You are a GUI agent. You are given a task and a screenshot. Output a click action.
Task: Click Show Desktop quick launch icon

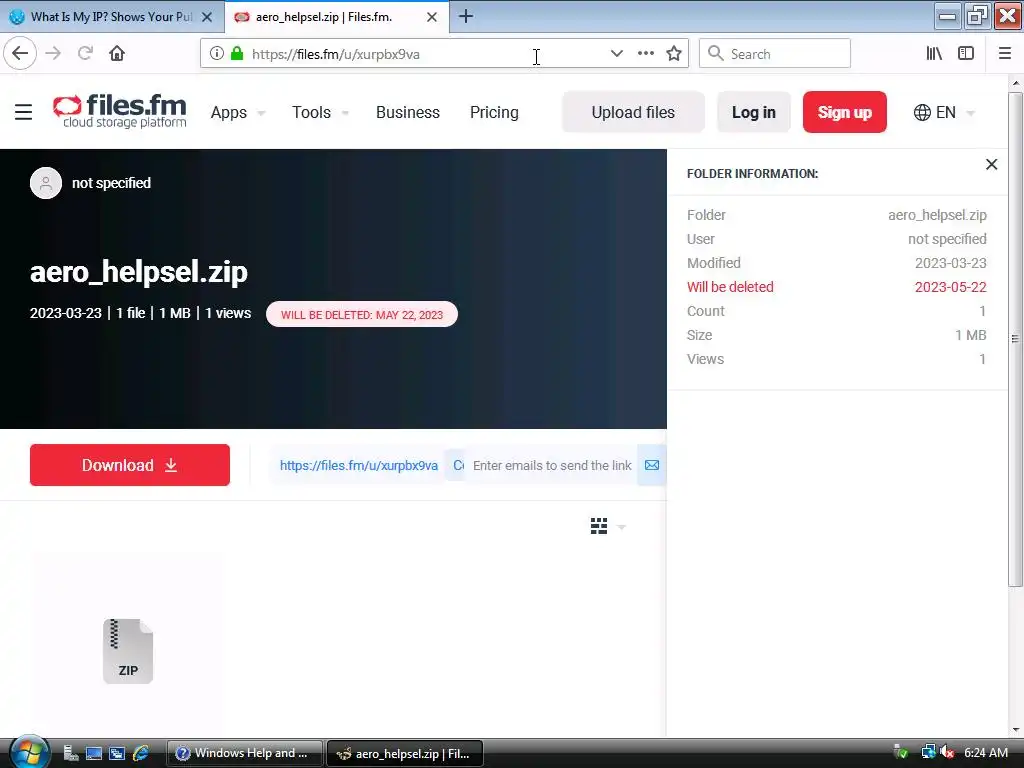(94, 753)
